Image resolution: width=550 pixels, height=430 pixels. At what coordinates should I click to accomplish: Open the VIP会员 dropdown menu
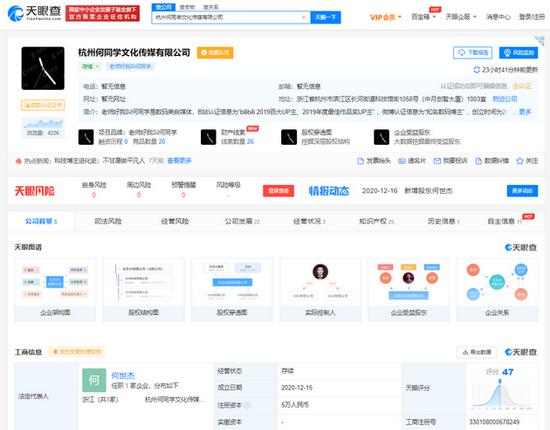point(386,17)
